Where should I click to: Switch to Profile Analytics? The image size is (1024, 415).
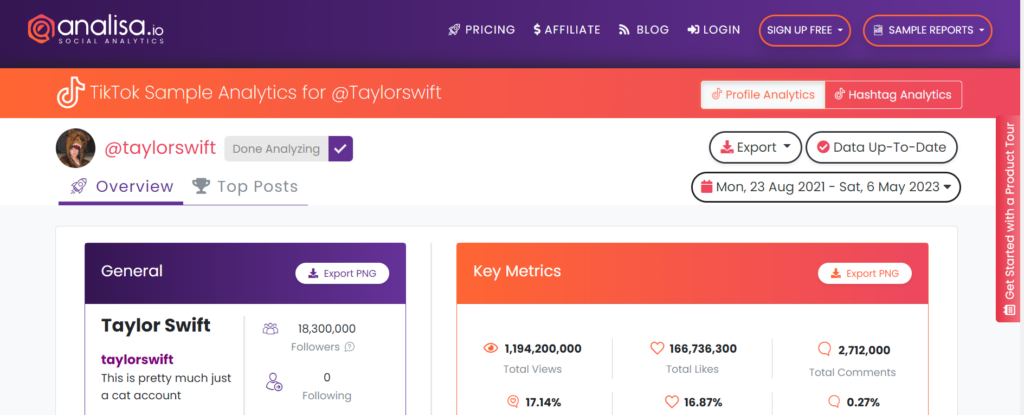[763, 95]
